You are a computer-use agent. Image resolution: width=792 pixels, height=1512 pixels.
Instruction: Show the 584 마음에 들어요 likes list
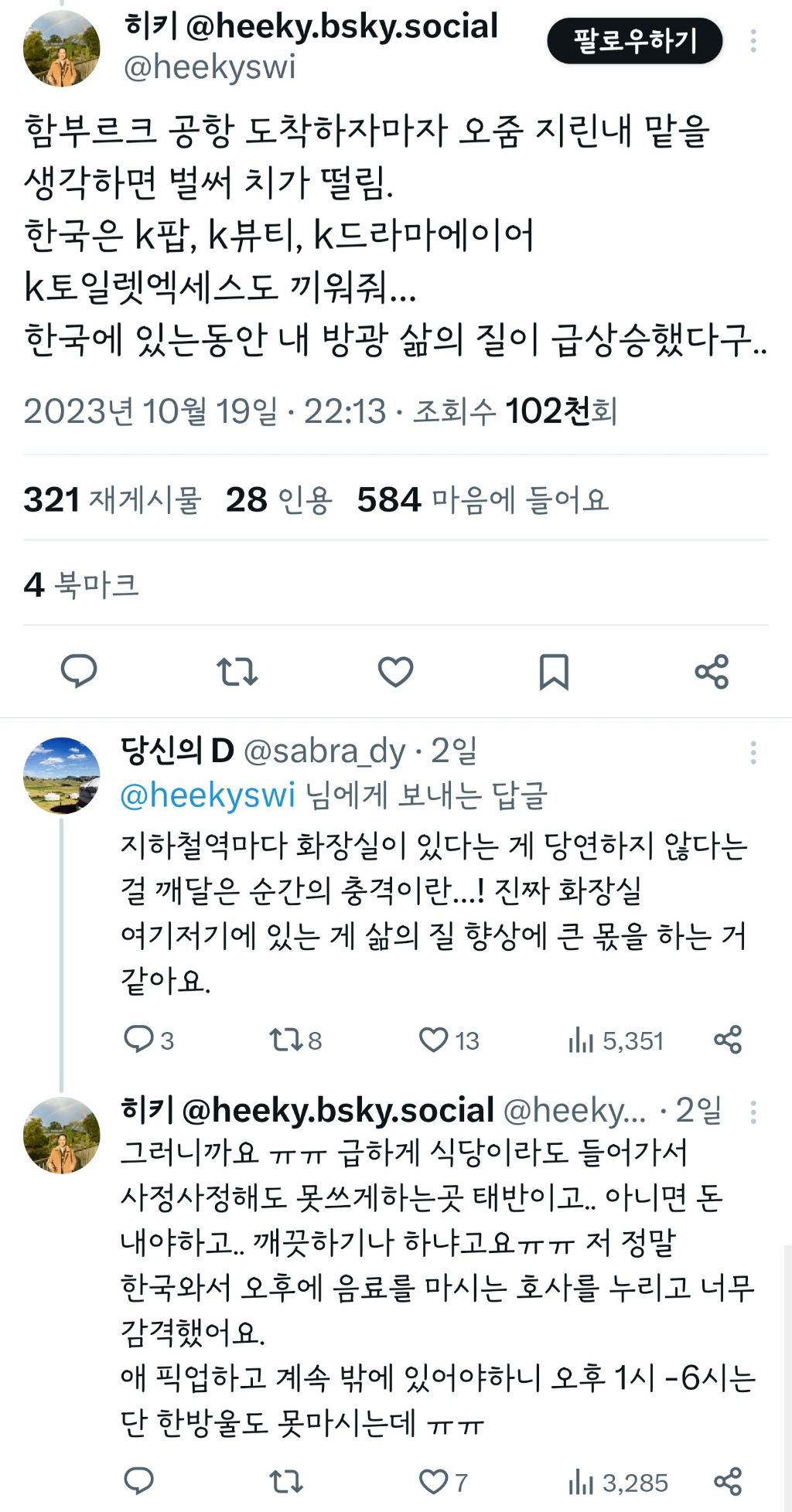[x=483, y=500]
